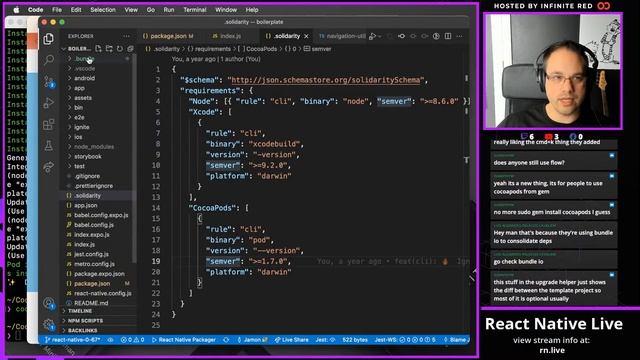Open the Extensions view
This screenshot has width=640, height=360.
point(49,124)
